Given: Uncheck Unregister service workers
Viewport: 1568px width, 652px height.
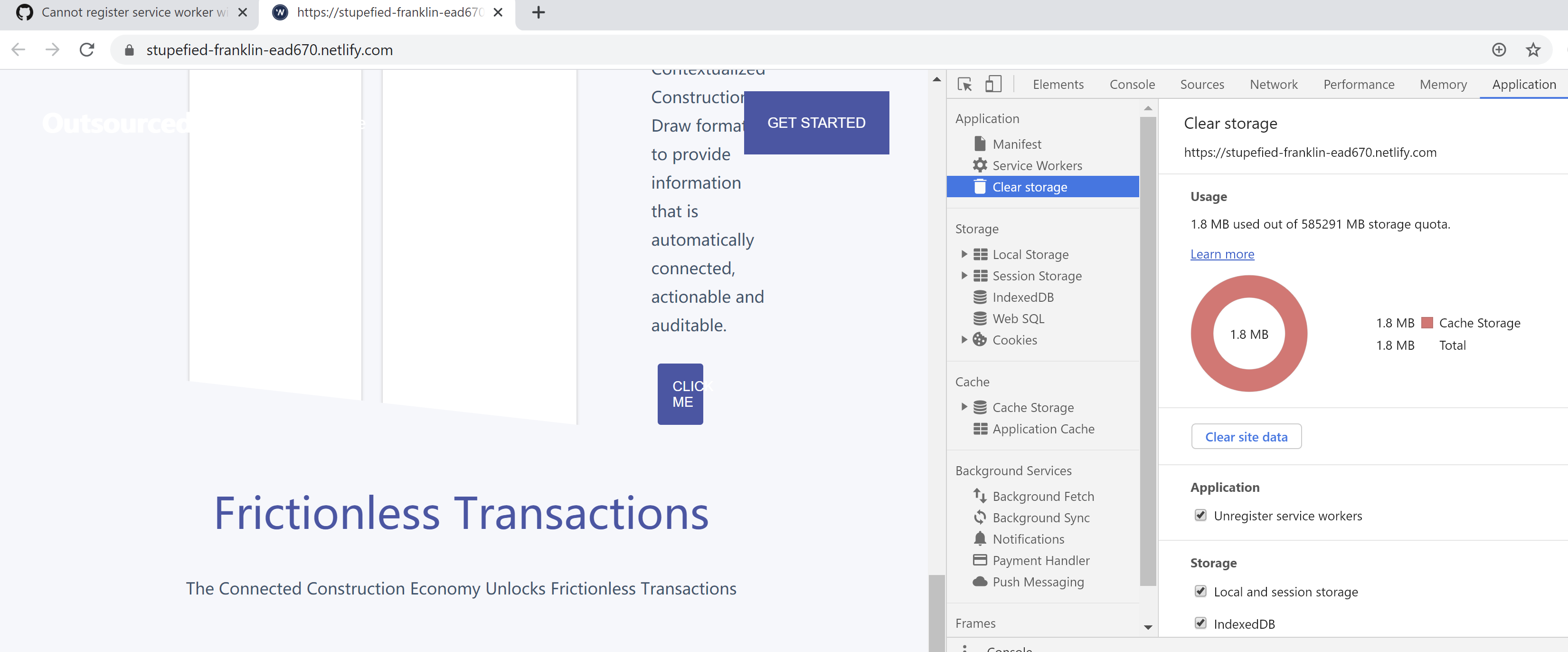Looking at the screenshot, I should coord(1200,516).
